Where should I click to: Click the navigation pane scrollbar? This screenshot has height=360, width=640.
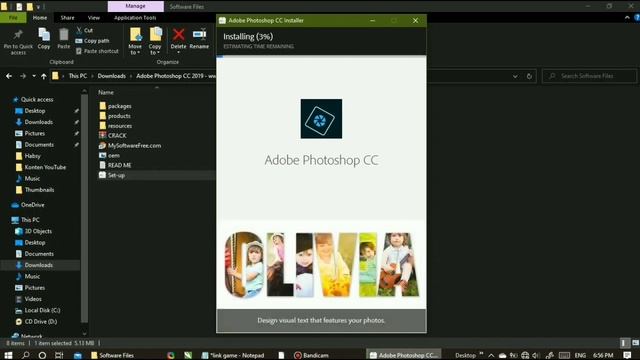coord(84,208)
